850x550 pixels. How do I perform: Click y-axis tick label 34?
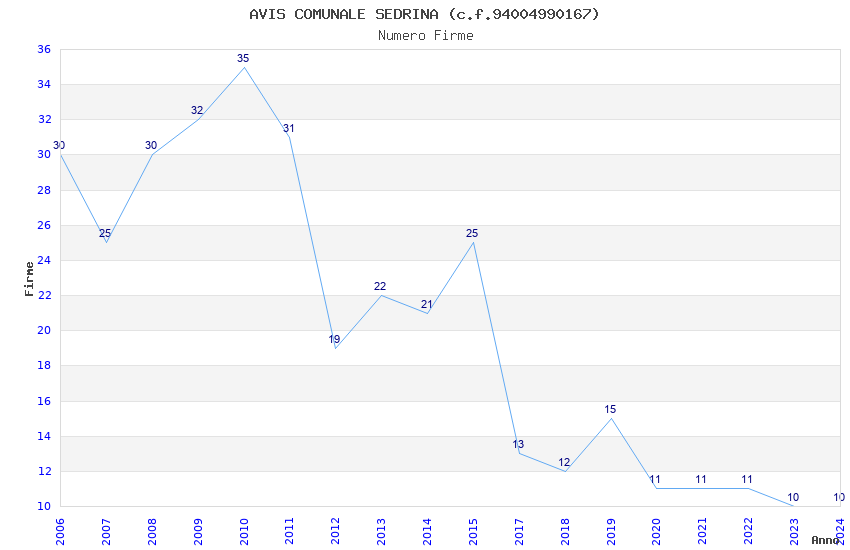point(44,84)
